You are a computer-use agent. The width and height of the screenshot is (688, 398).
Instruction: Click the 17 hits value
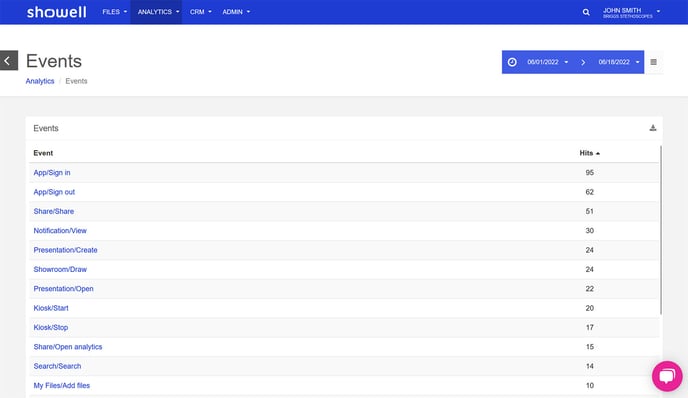pos(590,327)
